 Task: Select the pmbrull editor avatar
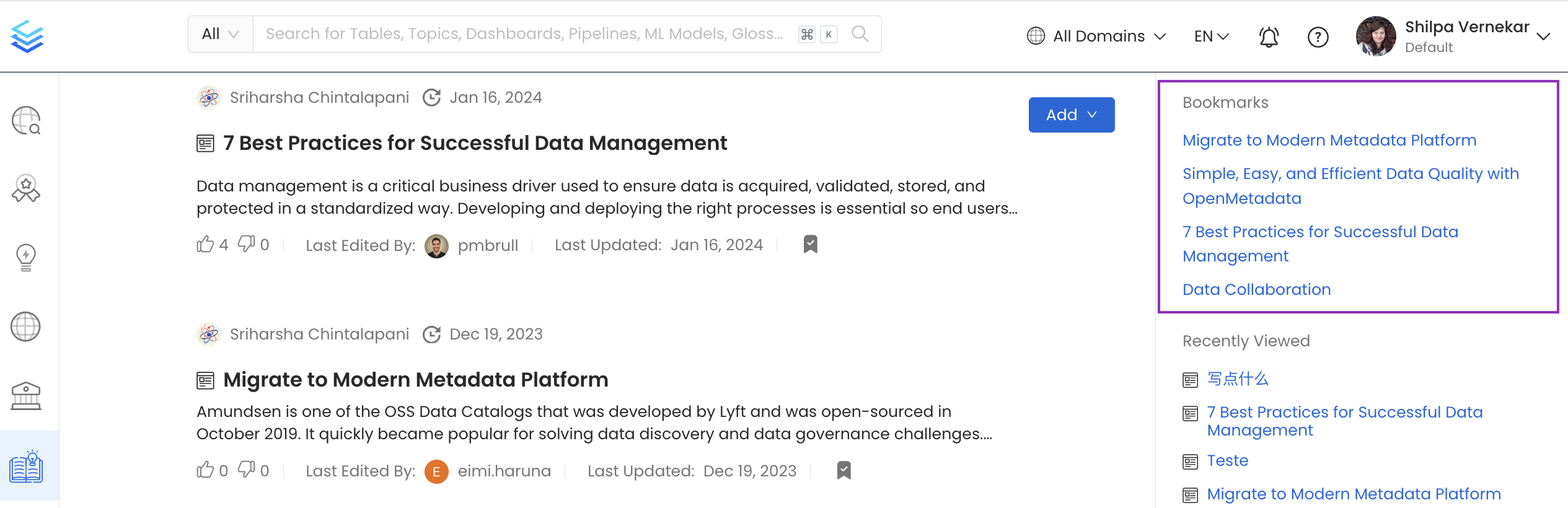438,245
